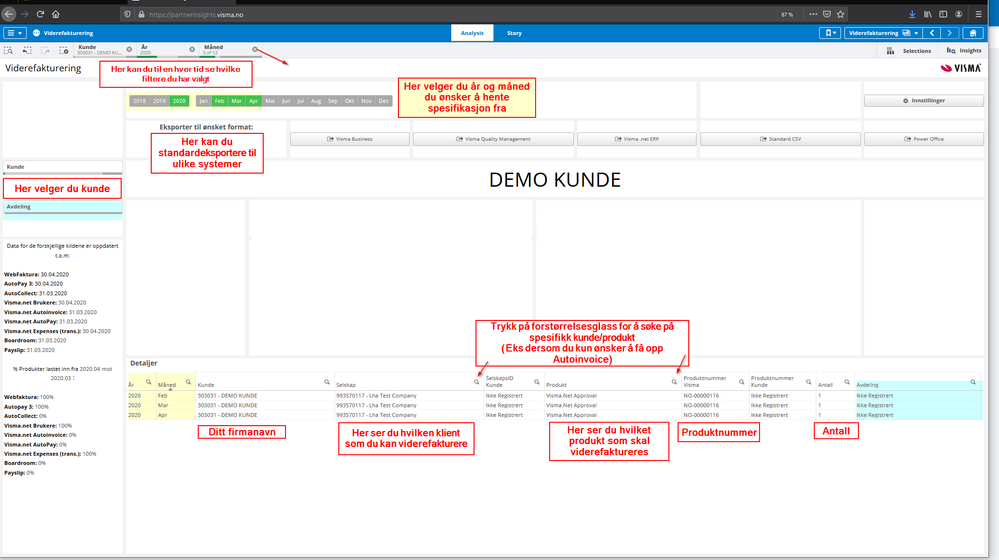
Task: Open browser downloads
Action: (x=912, y=14)
